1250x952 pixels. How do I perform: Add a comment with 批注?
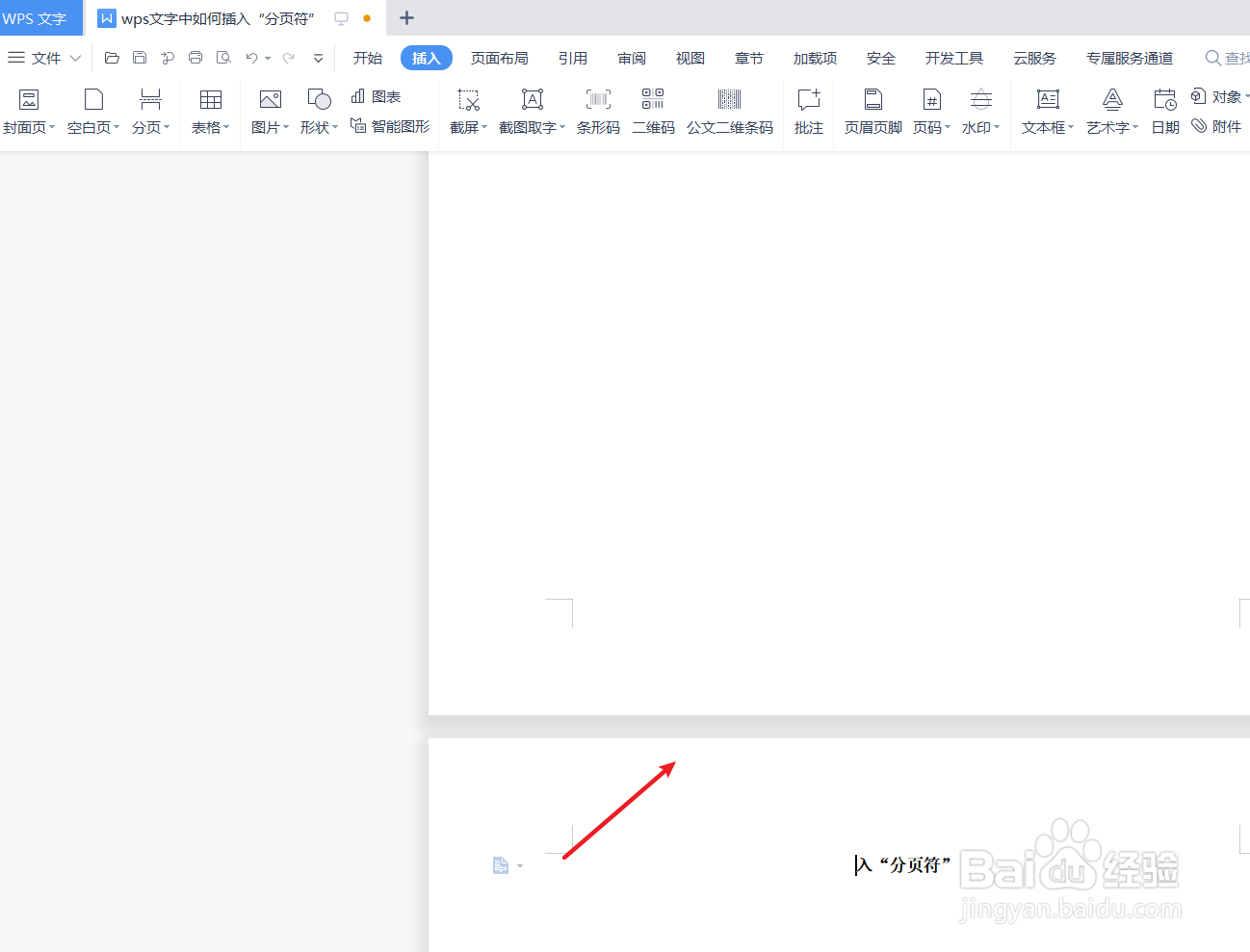[x=809, y=112]
